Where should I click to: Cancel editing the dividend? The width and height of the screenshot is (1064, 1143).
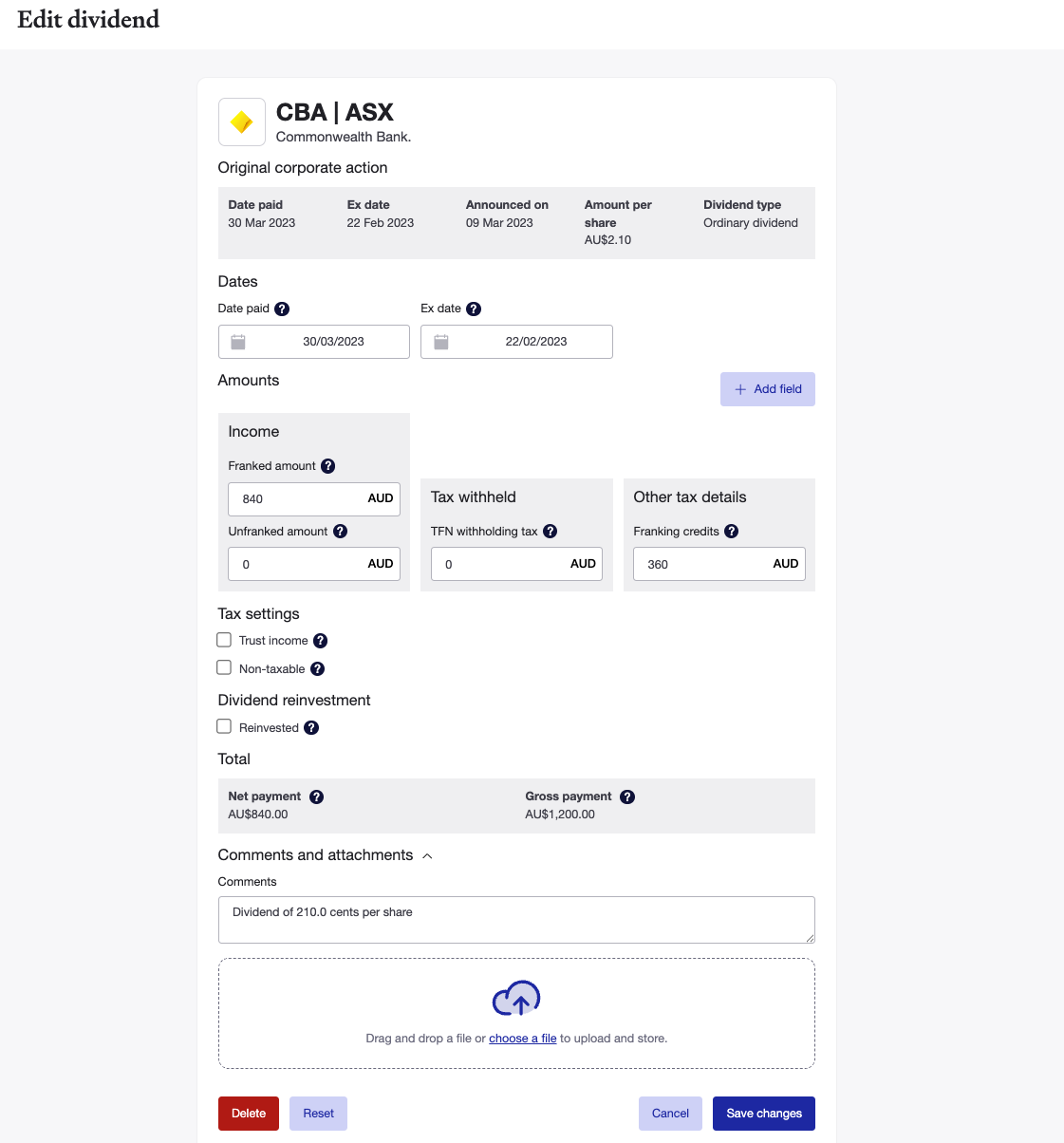[x=670, y=1114]
